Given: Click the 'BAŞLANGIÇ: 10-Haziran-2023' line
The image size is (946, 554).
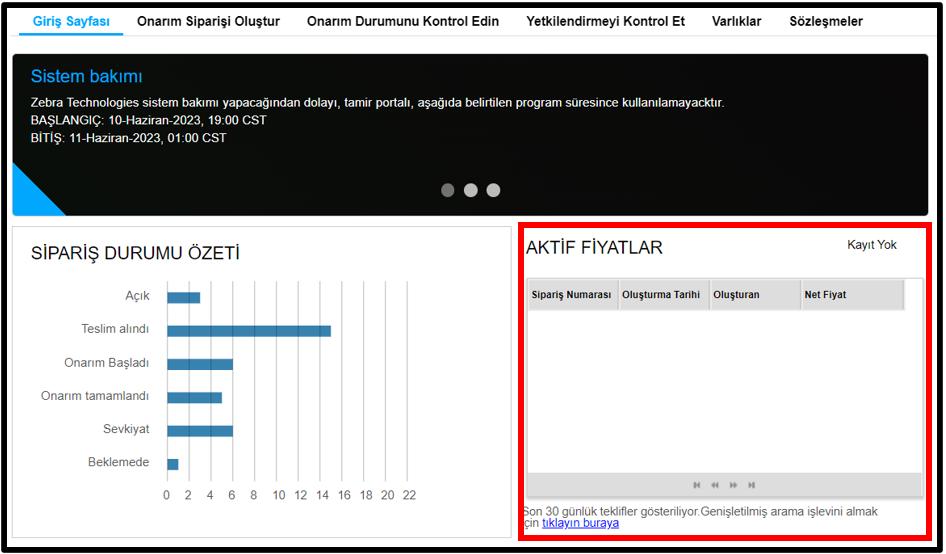Looking at the screenshot, I should click(x=148, y=120).
